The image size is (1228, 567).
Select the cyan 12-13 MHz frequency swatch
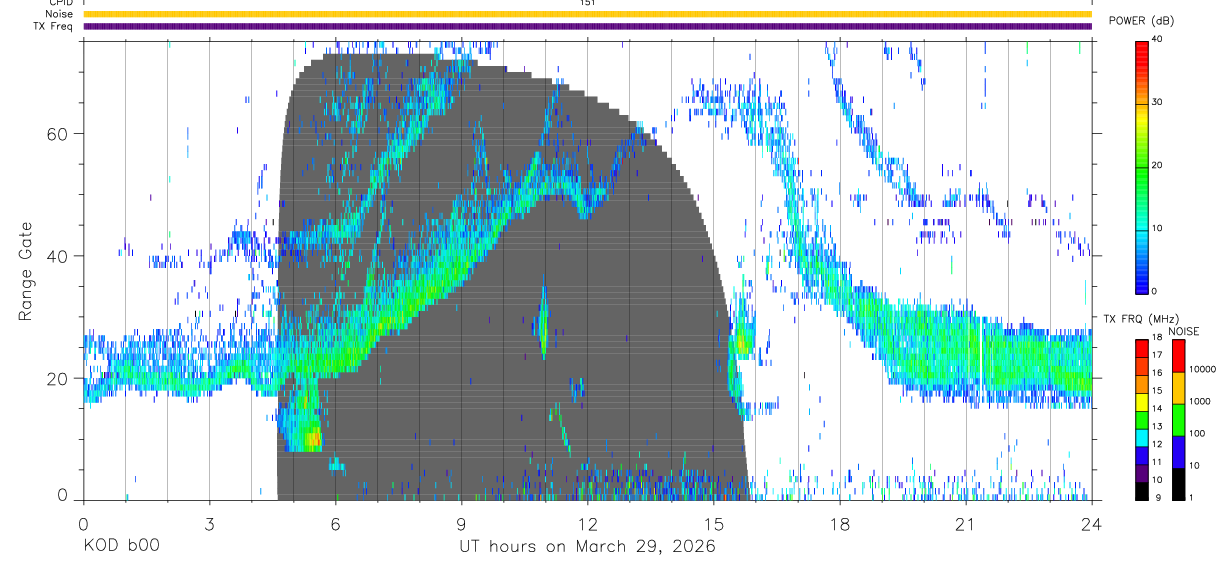coord(1142,437)
